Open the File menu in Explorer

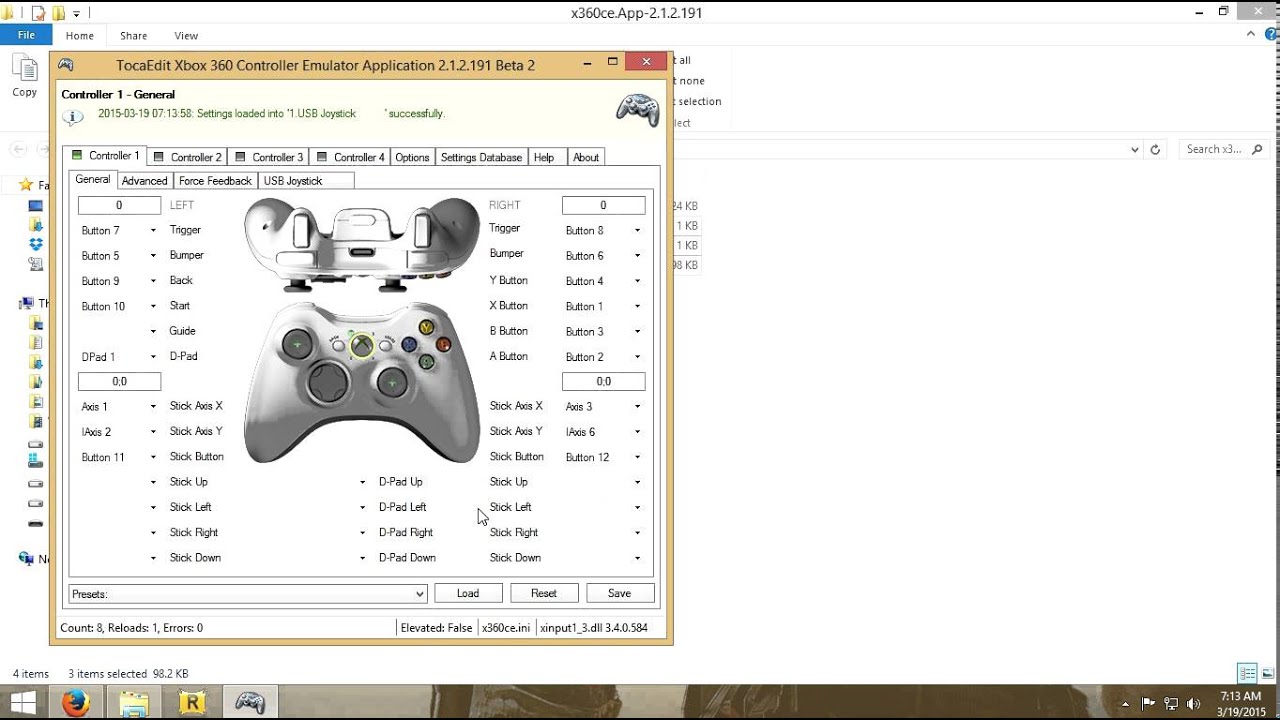[x=26, y=35]
